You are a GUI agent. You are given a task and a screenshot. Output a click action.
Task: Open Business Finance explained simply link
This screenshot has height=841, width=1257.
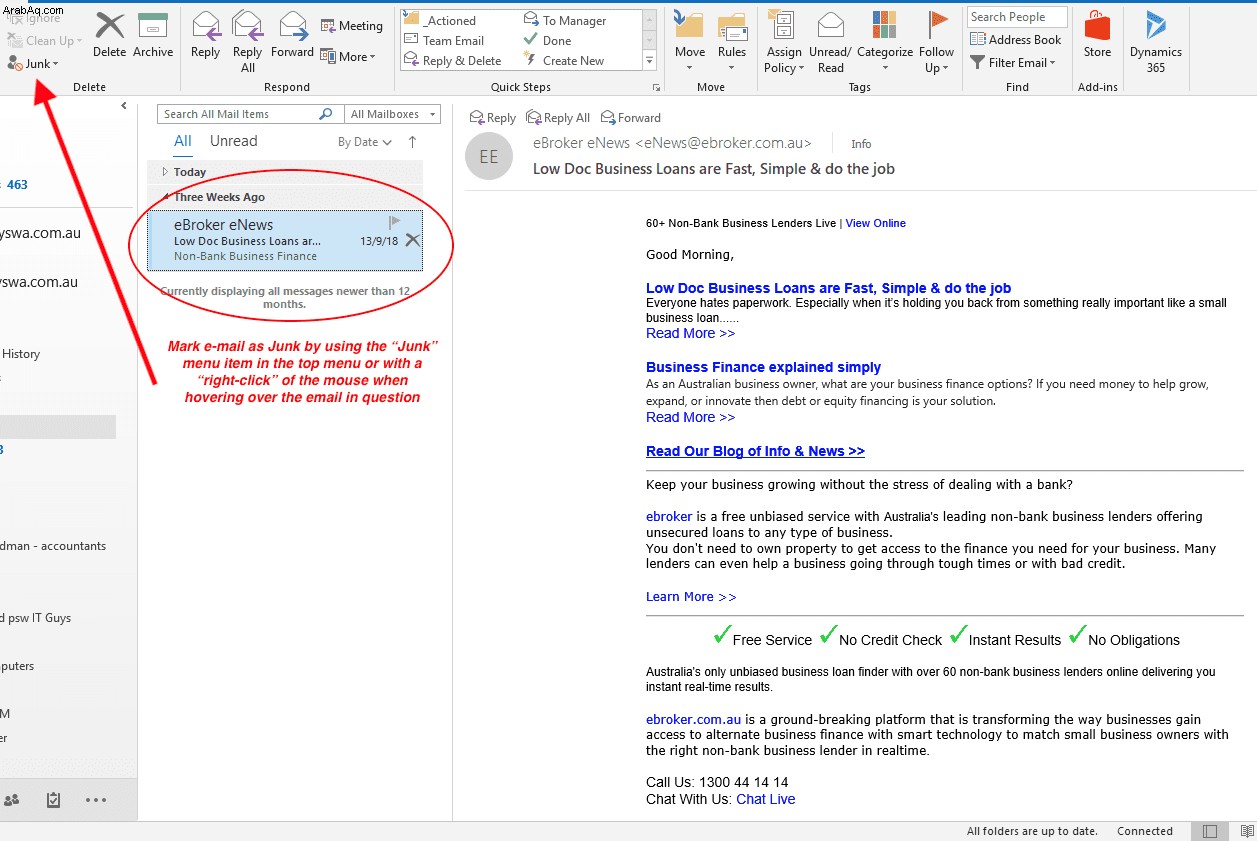pos(763,367)
